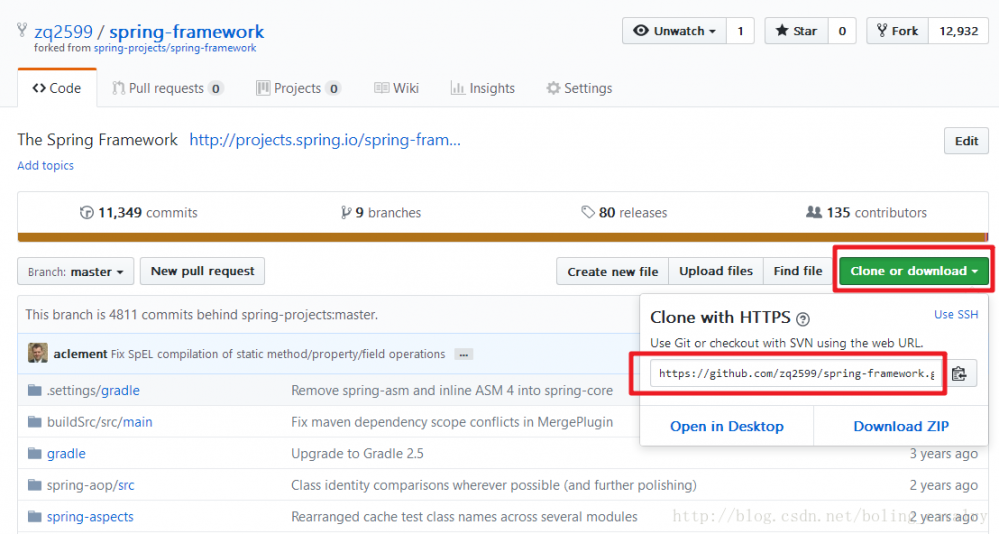Click the Projects board icon
999x534 pixels.
point(263,88)
